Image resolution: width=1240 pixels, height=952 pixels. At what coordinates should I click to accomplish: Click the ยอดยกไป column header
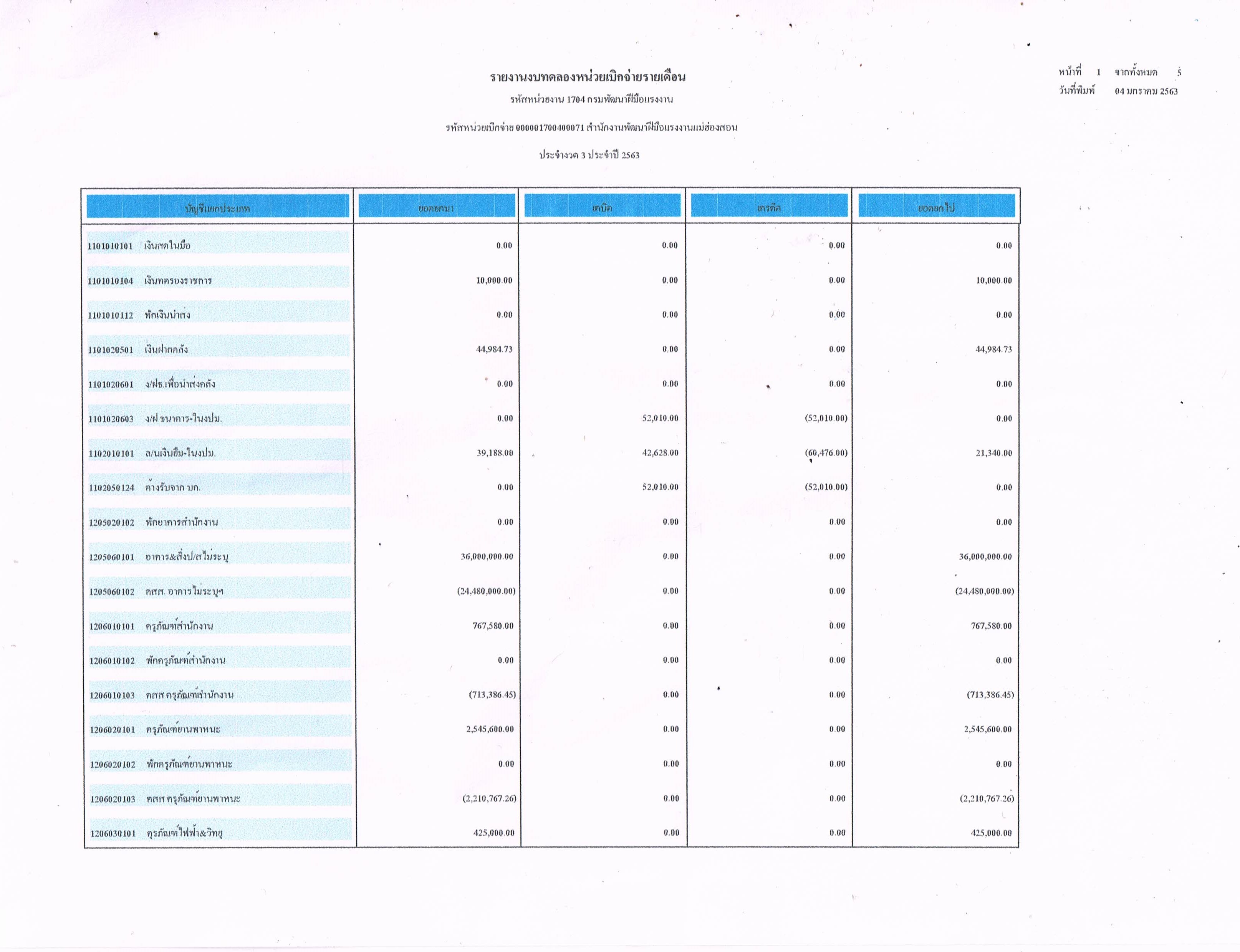click(x=936, y=208)
